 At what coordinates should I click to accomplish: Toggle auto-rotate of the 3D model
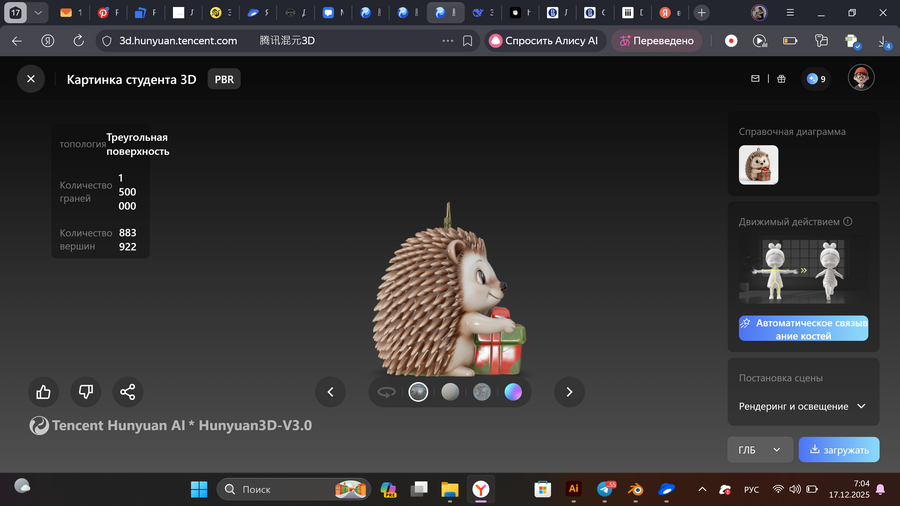pos(386,392)
